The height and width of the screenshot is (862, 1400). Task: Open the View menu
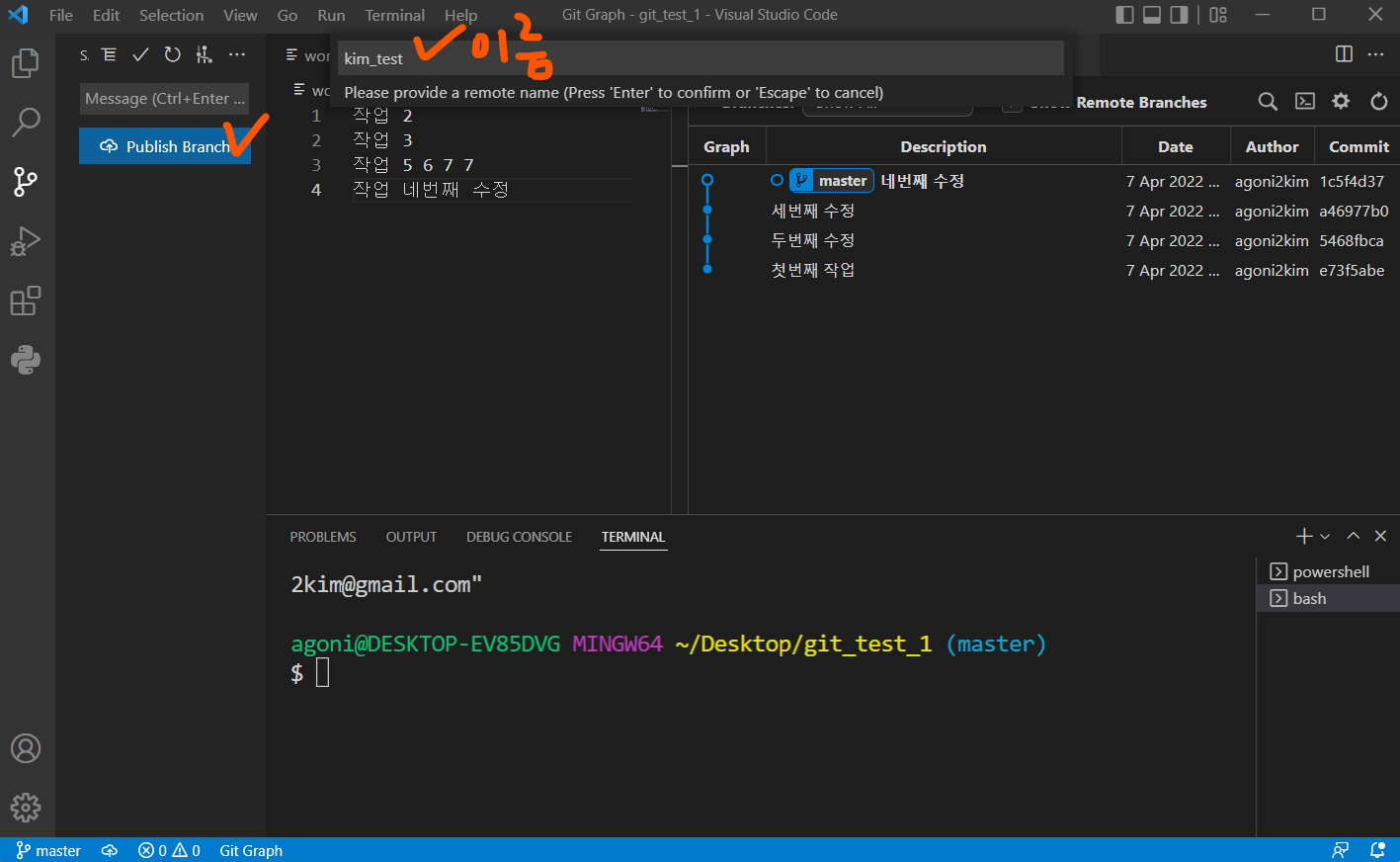tap(240, 15)
